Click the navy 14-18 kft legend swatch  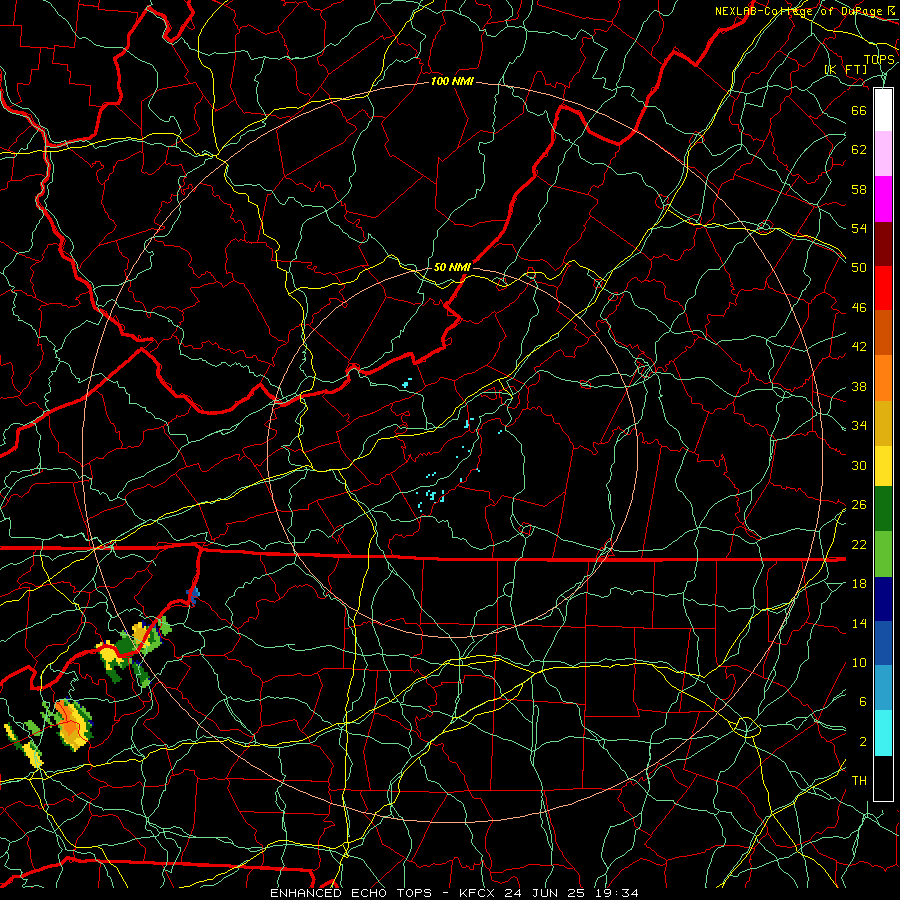point(883,599)
